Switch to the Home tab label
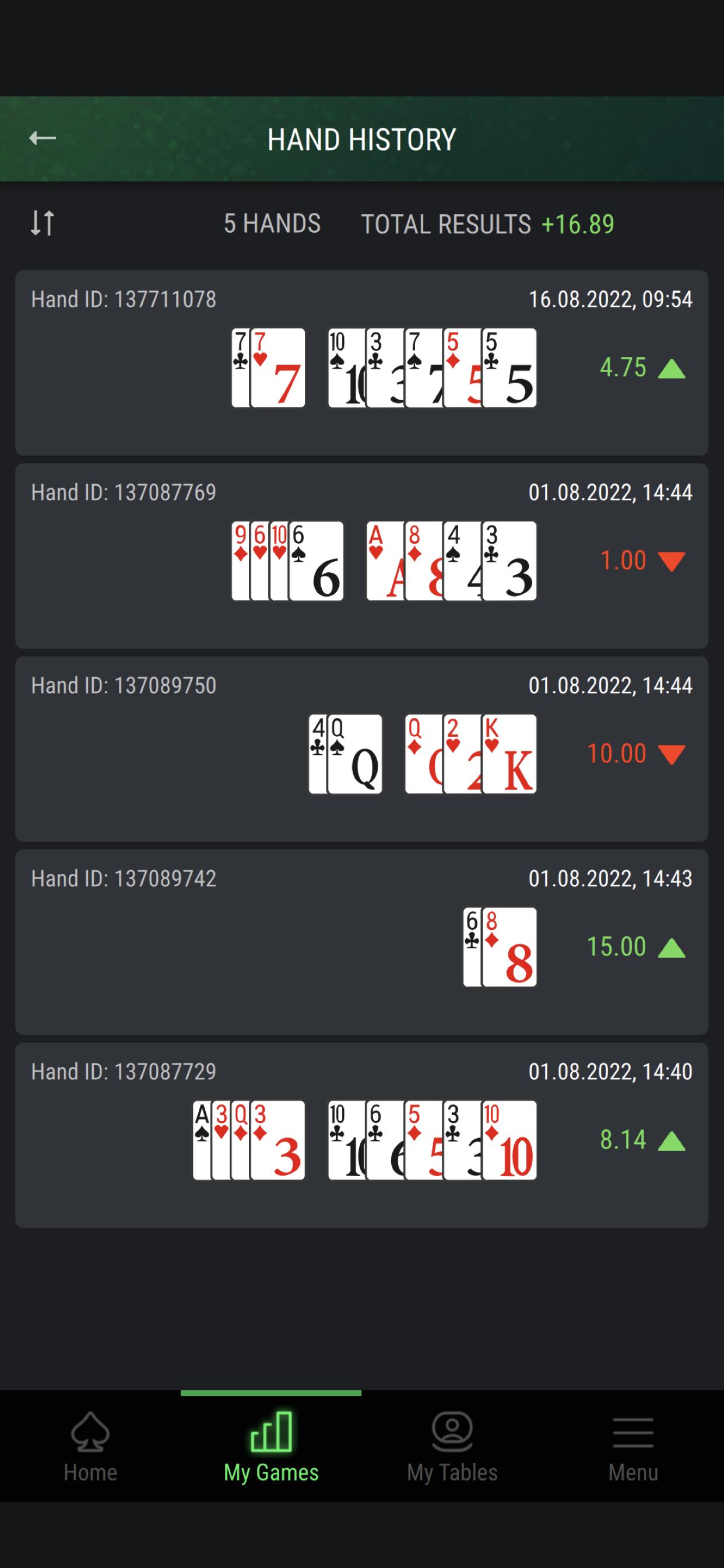 click(x=90, y=1472)
